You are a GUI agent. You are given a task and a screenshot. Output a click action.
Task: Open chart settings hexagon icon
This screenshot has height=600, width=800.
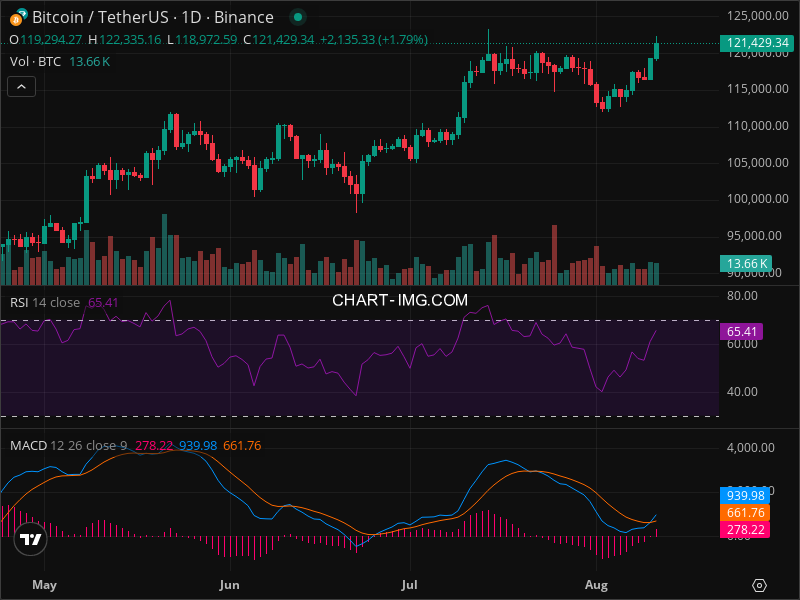point(759,585)
